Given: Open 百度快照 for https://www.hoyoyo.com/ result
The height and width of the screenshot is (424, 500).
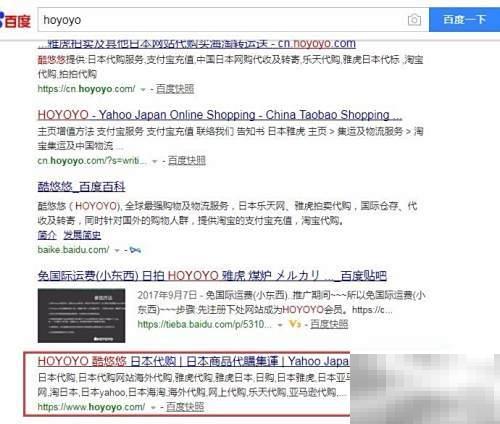Looking at the screenshot, I should 185,407.
